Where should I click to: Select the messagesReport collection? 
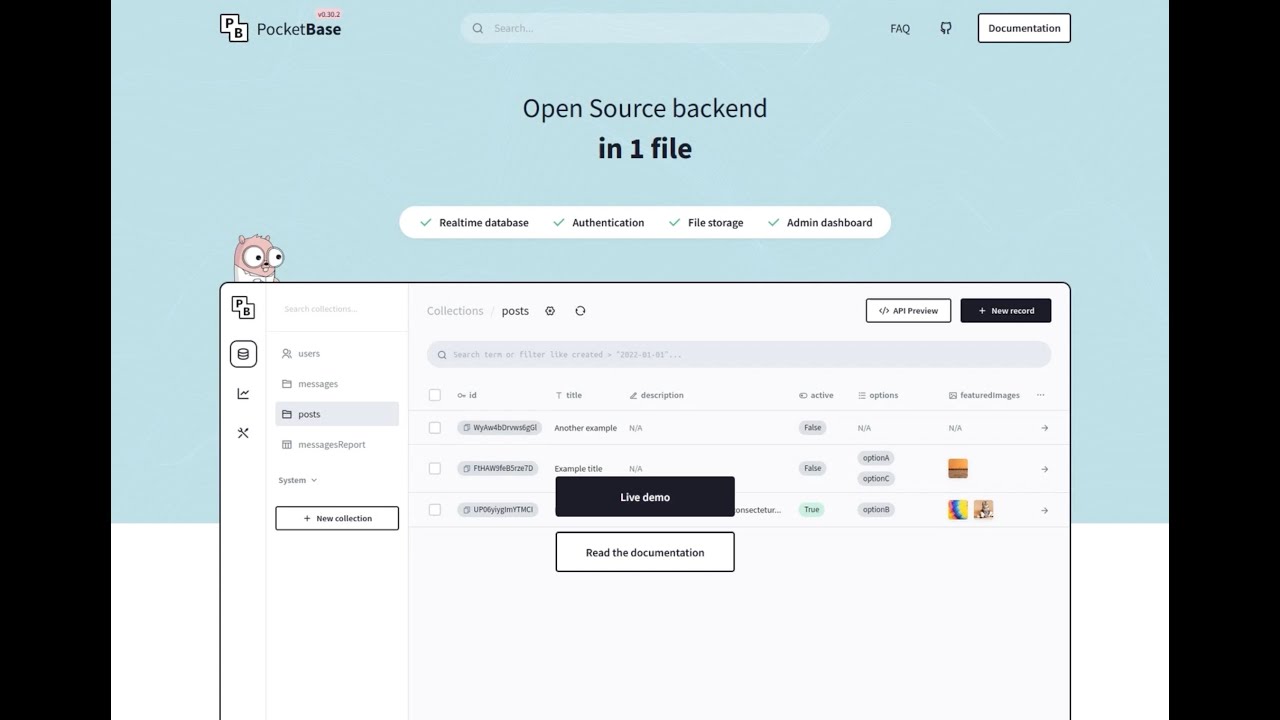[337, 445]
